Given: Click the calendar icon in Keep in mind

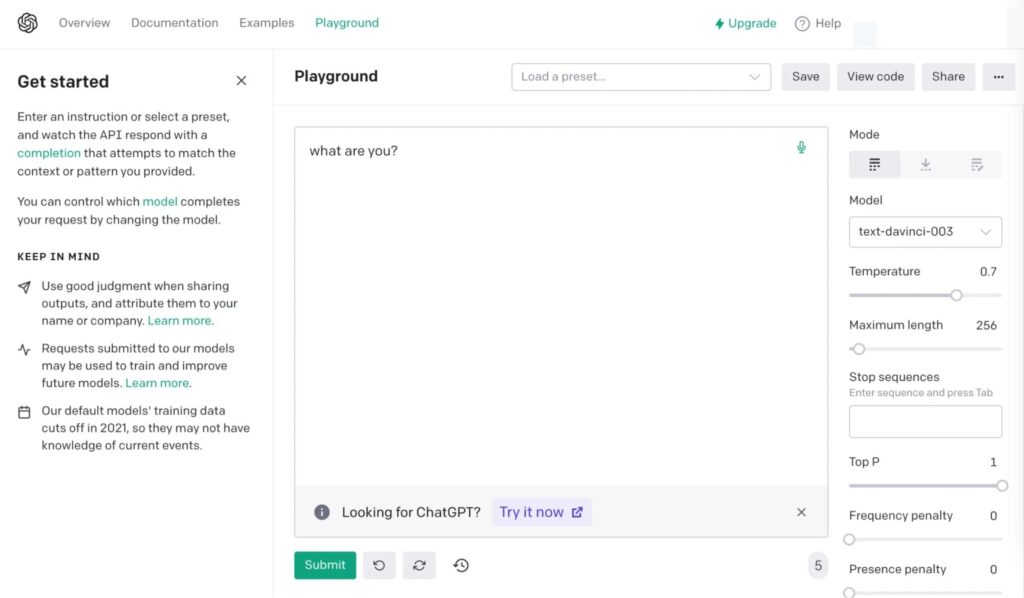Looking at the screenshot, I should tap(24, 413).
